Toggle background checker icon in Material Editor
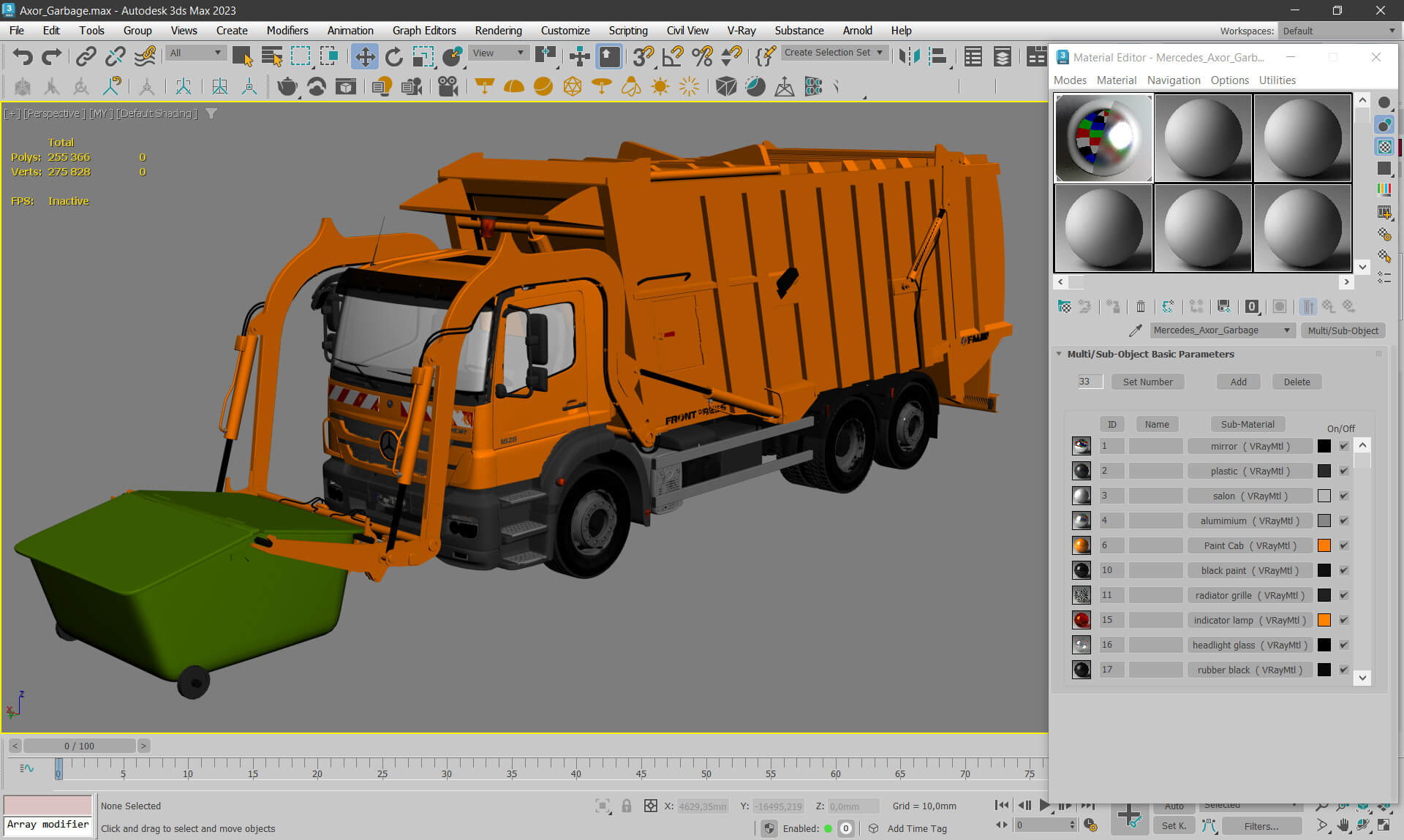The width and height of the screenshot is (1404, 840). [1384, 147]
